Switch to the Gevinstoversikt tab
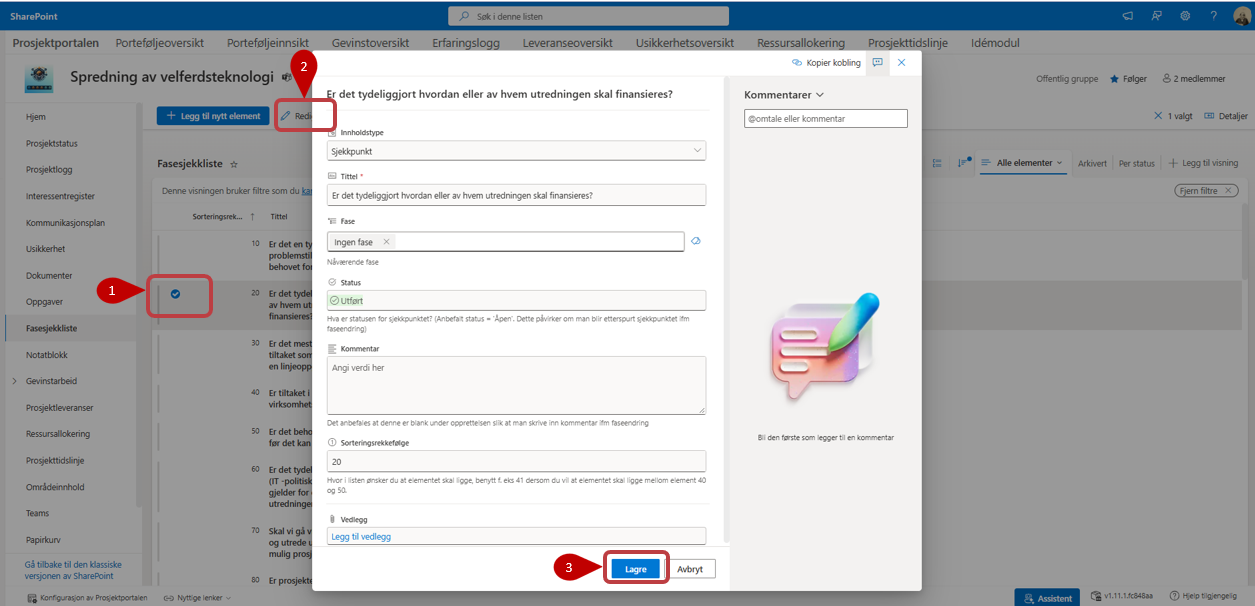Image resolution: width=1255 pixels, height=606 pixels. coord(368,43)
